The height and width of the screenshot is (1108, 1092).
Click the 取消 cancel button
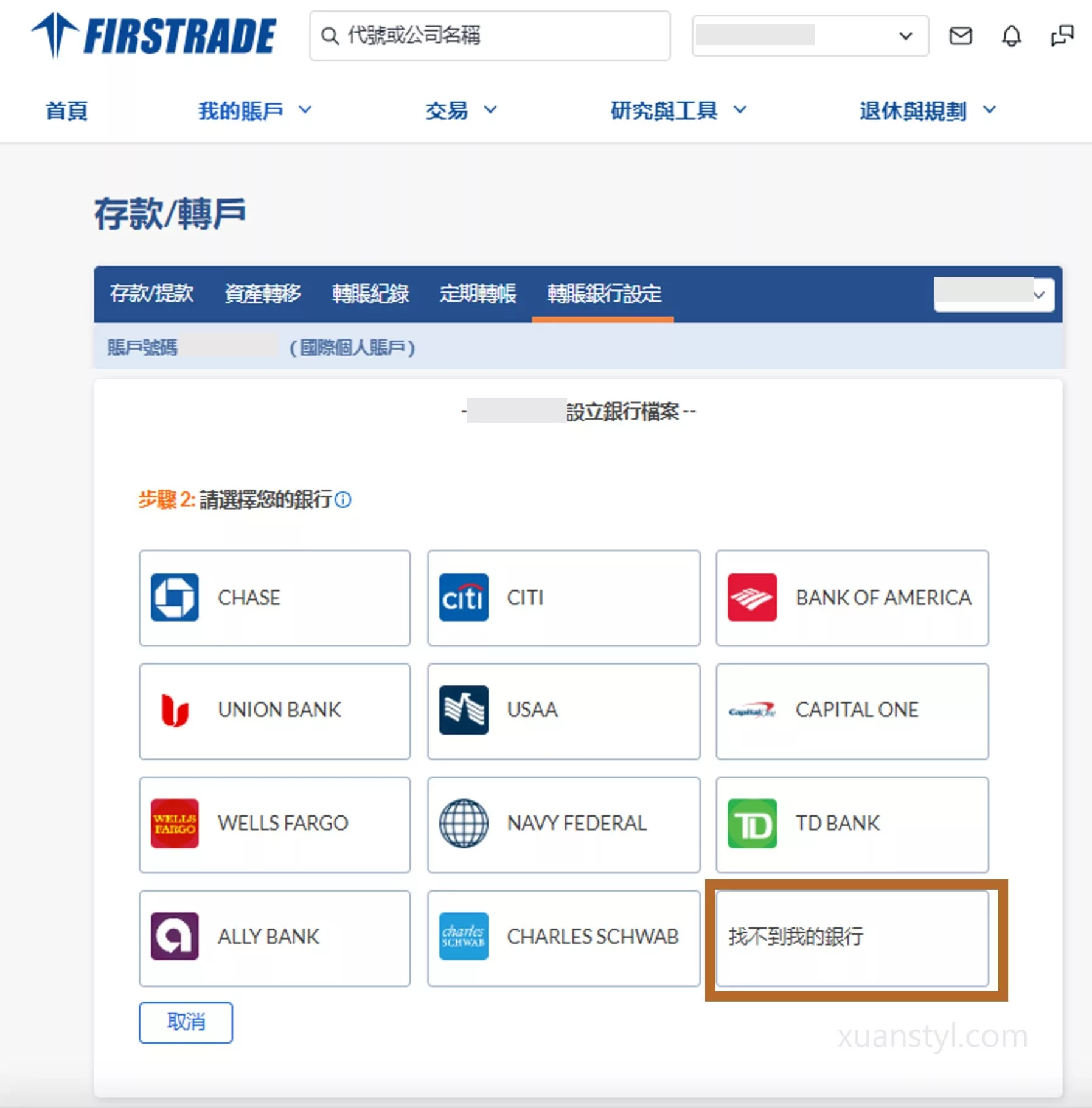(x=186, y=1022)
